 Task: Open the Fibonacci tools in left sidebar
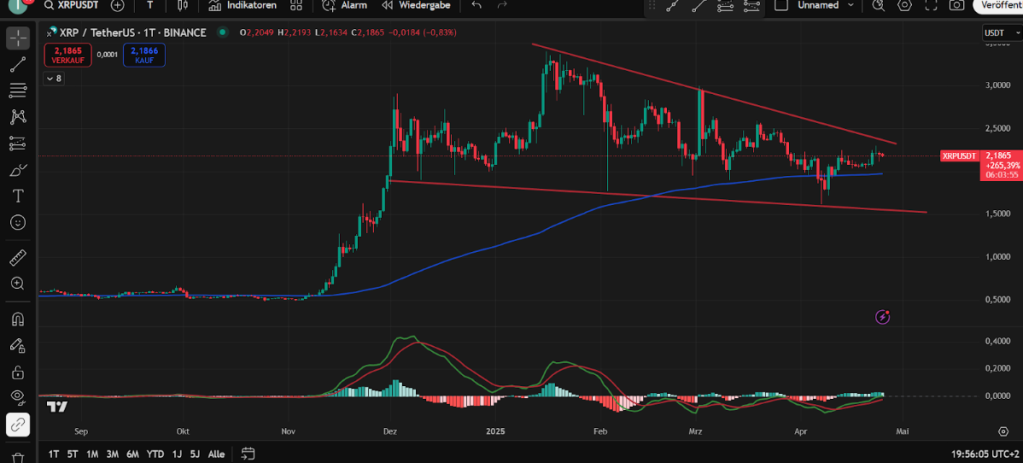(x=18, y=91)
